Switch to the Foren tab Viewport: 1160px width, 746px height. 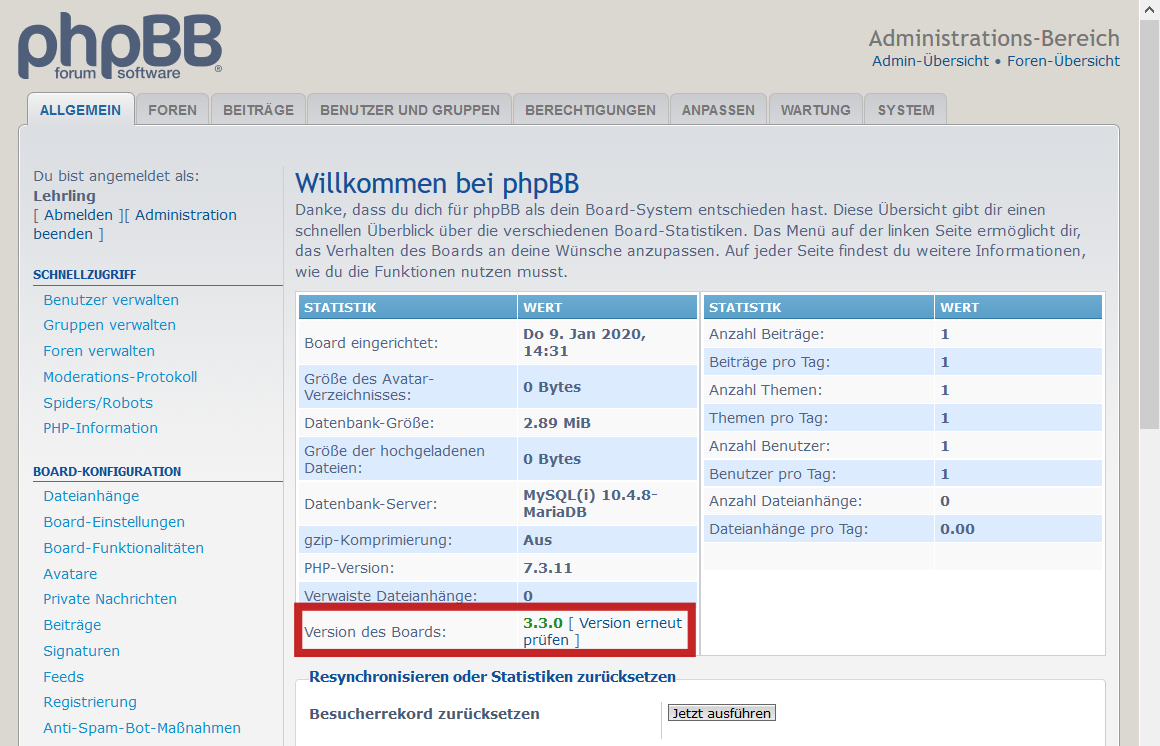pos(172,110)
